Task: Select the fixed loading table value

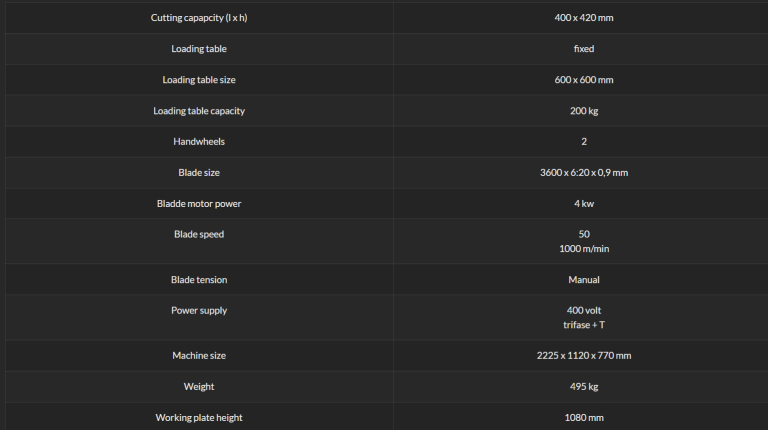Action: click(x=584, y=48)
